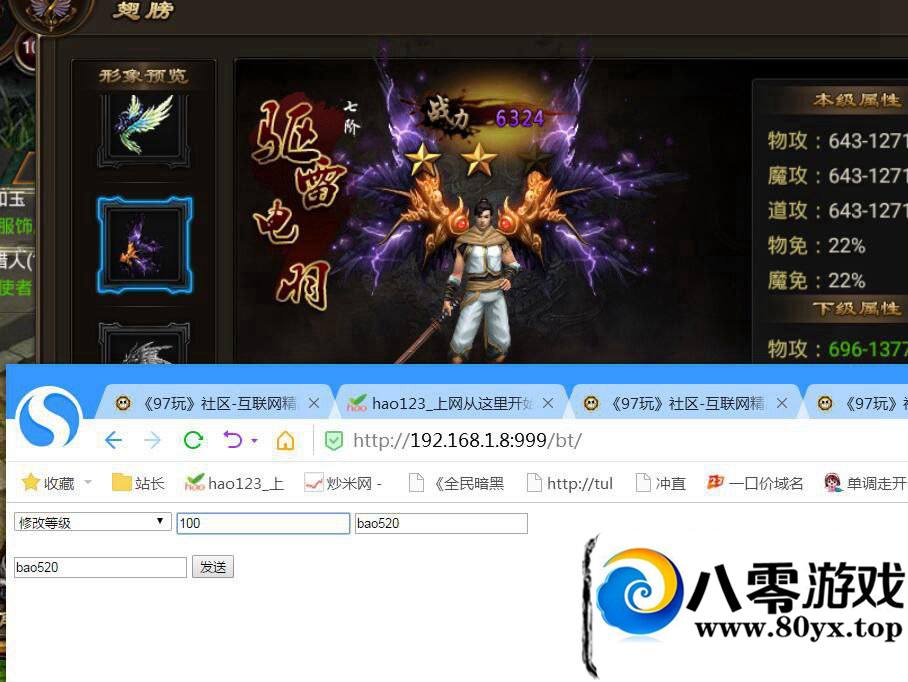
Task: Open the 单调走开 bookmark
Action: 866,483
